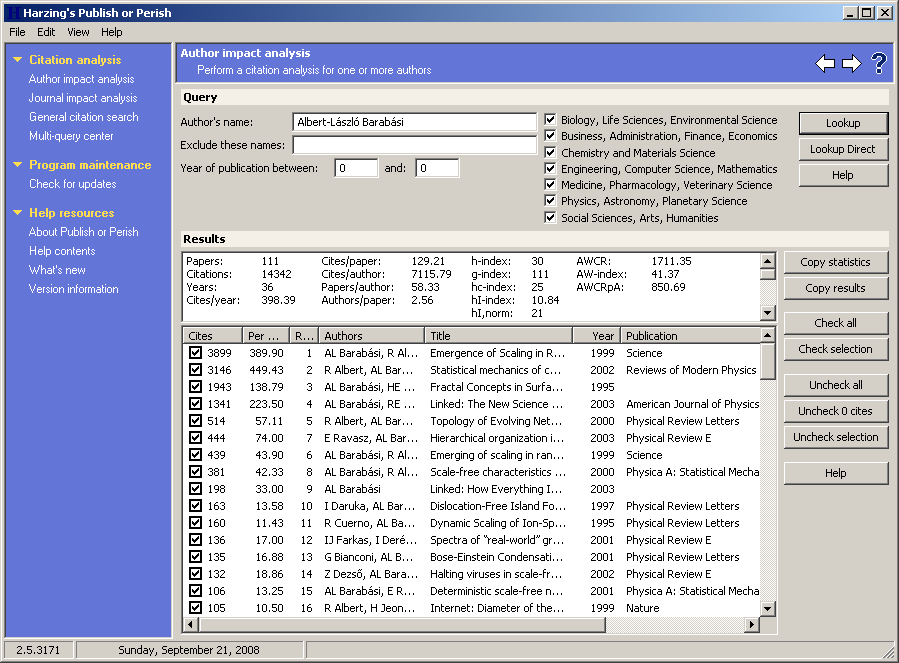Sort results by Title column header
This screenshot has width=899, height=663.
499,336
